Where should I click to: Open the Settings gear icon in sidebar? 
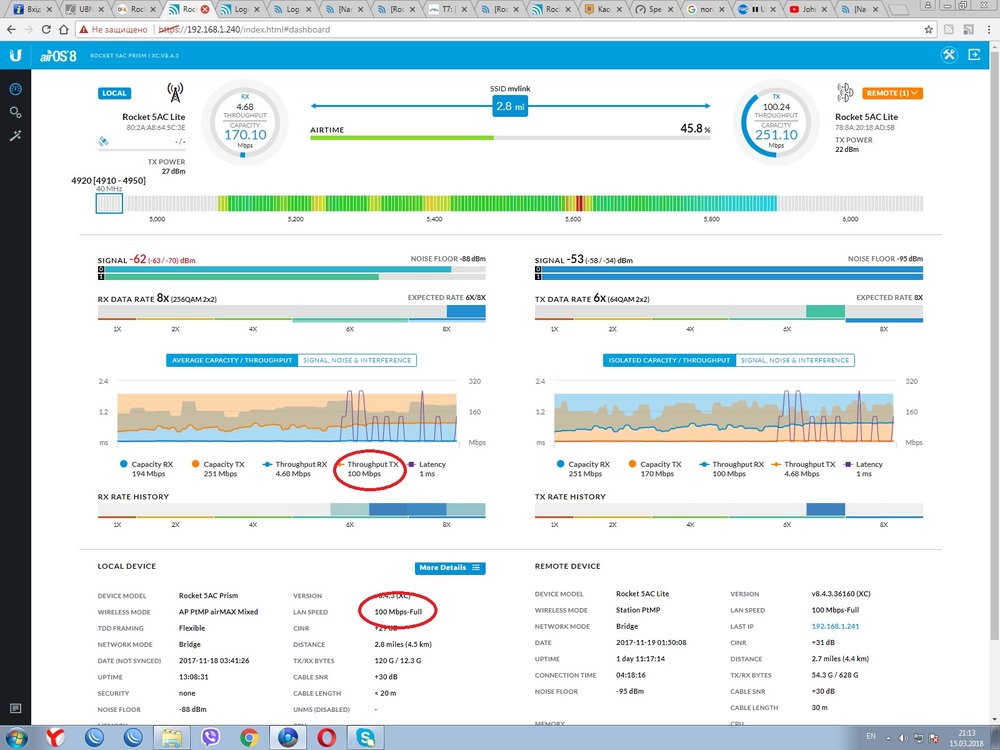pyautogui.click(x=15, y=112)
